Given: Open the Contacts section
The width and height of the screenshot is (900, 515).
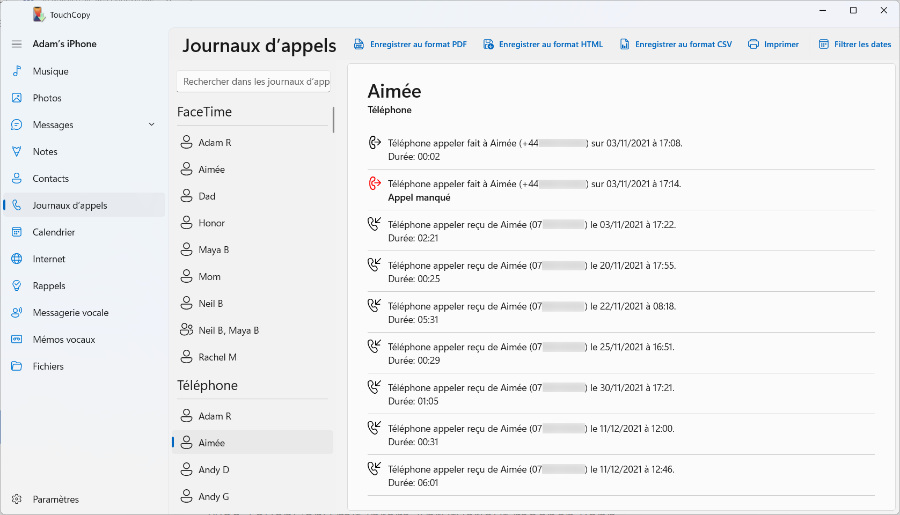Looking at the screenshot, I should click(50, 179).
